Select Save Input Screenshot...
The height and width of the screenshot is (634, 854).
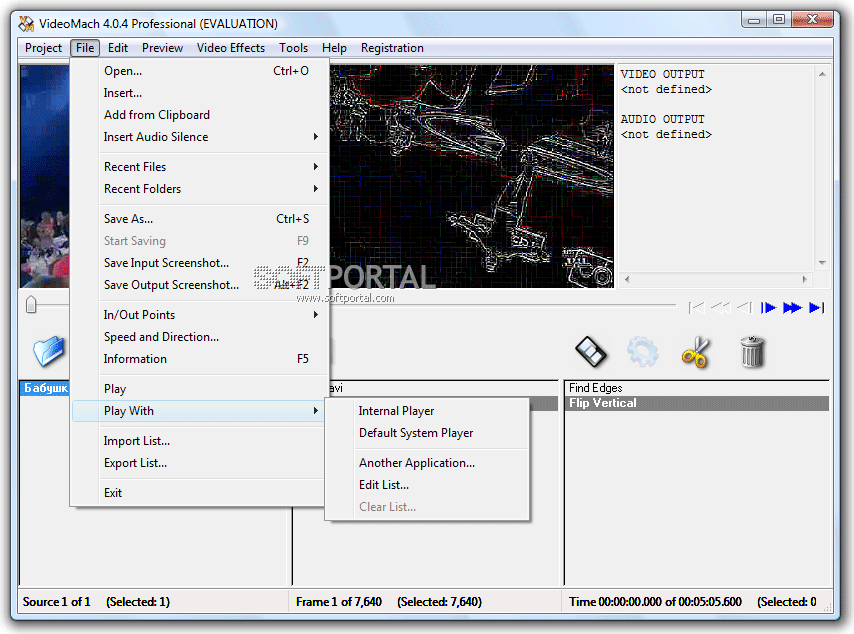pyautogui.click(x=200, y=263)
